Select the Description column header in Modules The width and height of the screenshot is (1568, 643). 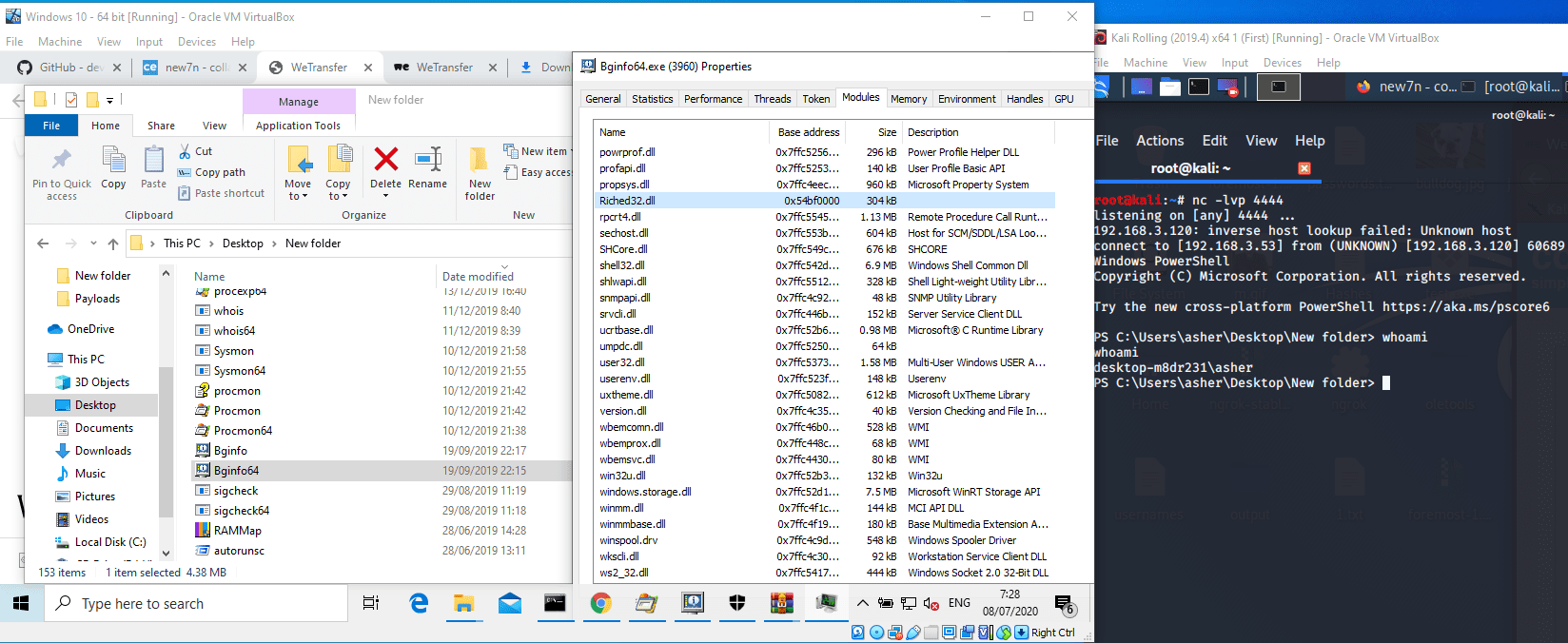click(x=978, y=132)
